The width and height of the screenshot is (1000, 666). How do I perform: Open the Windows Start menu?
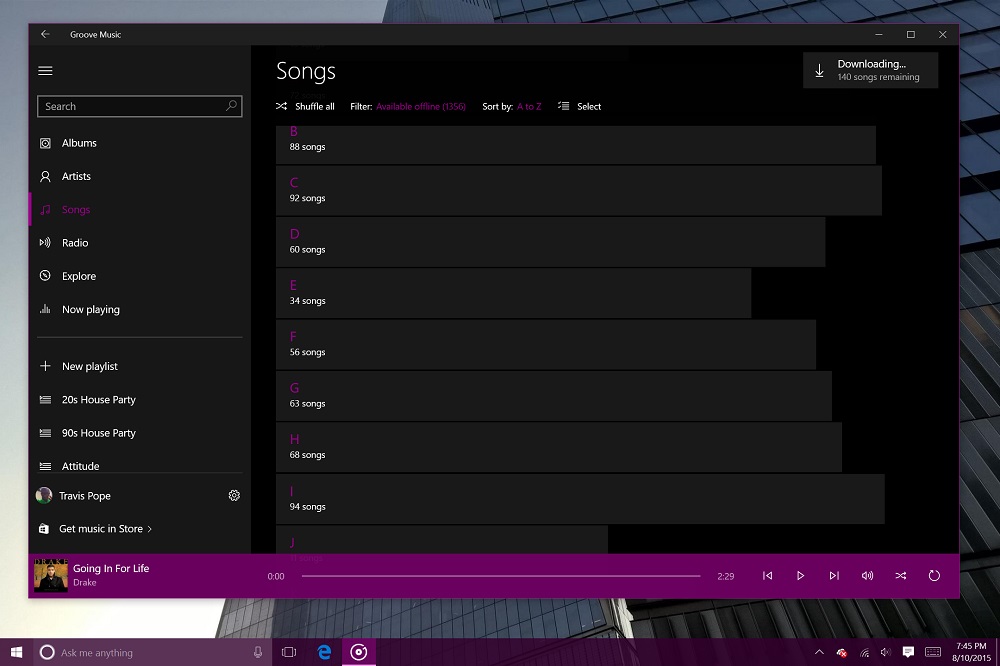coord(17,652)
